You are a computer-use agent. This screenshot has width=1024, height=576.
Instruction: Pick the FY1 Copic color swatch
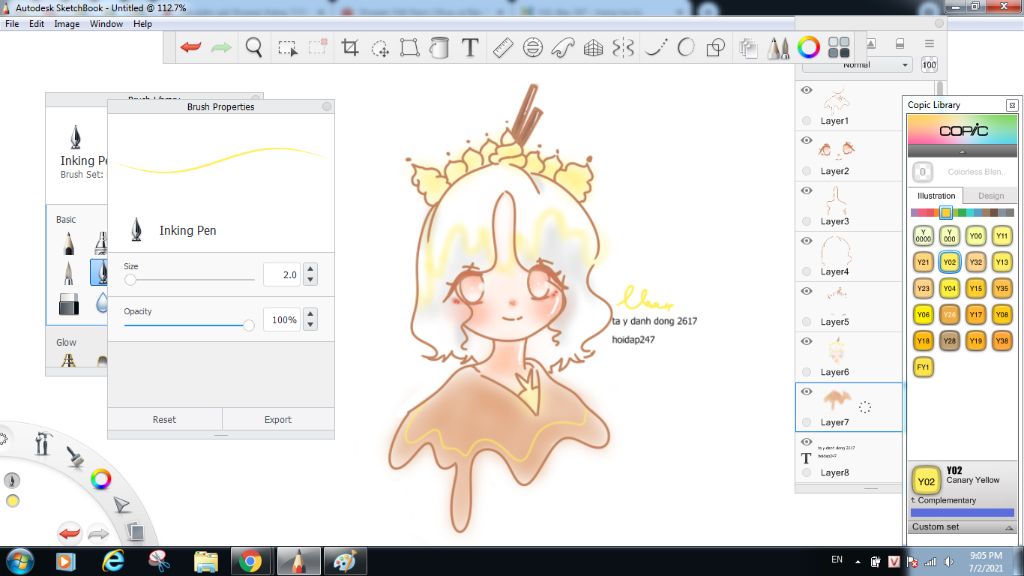click(x=923, y=367)
